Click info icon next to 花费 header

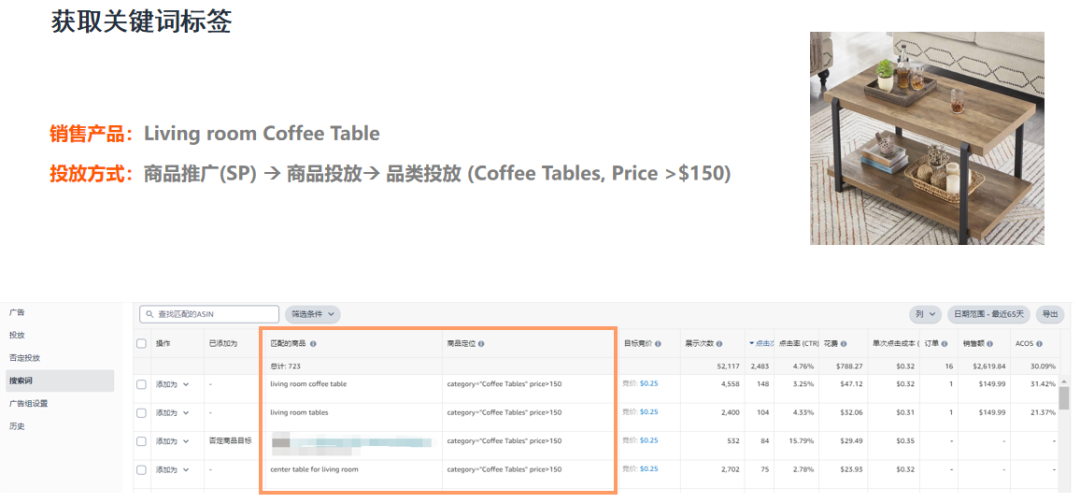pos(843,343)
